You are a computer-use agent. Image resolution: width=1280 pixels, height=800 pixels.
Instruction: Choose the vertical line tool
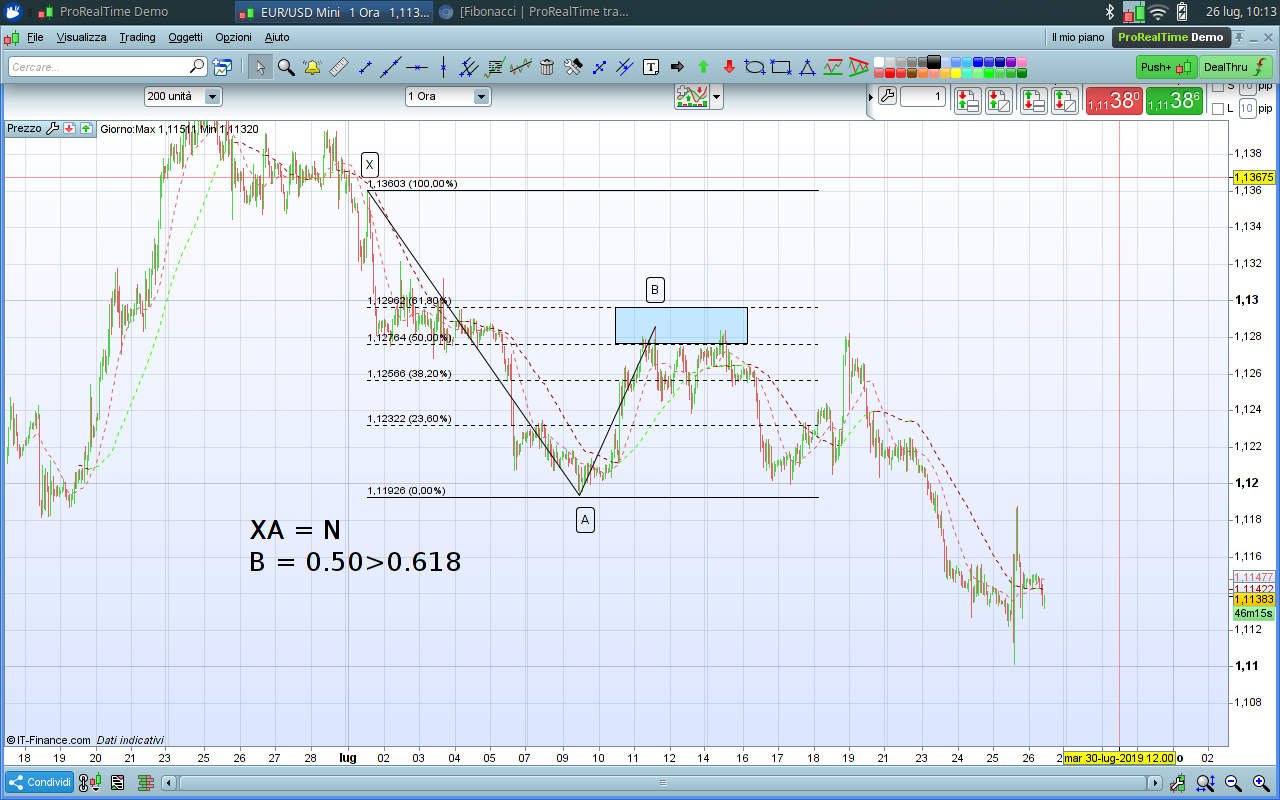(x=443, y=67)
